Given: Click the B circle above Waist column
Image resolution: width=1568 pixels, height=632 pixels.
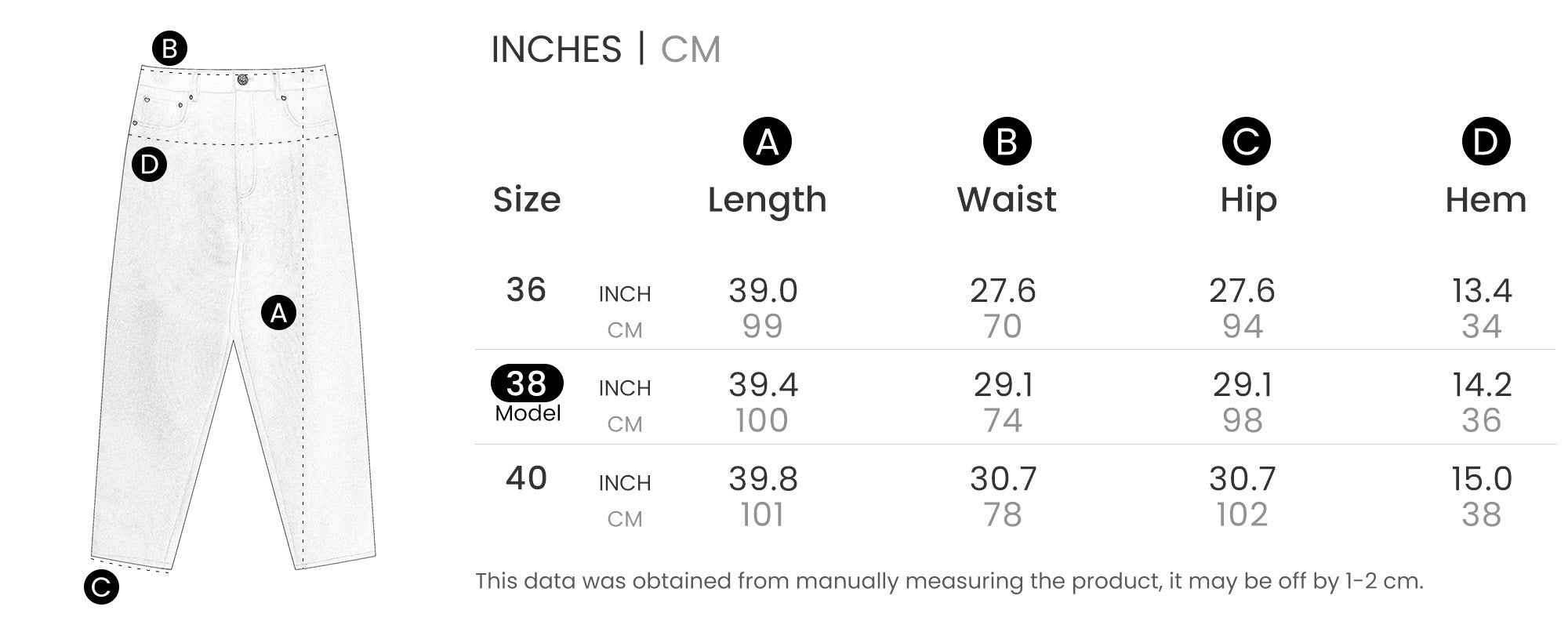Looking at the screenshot, I should (x=1007, y=142).
